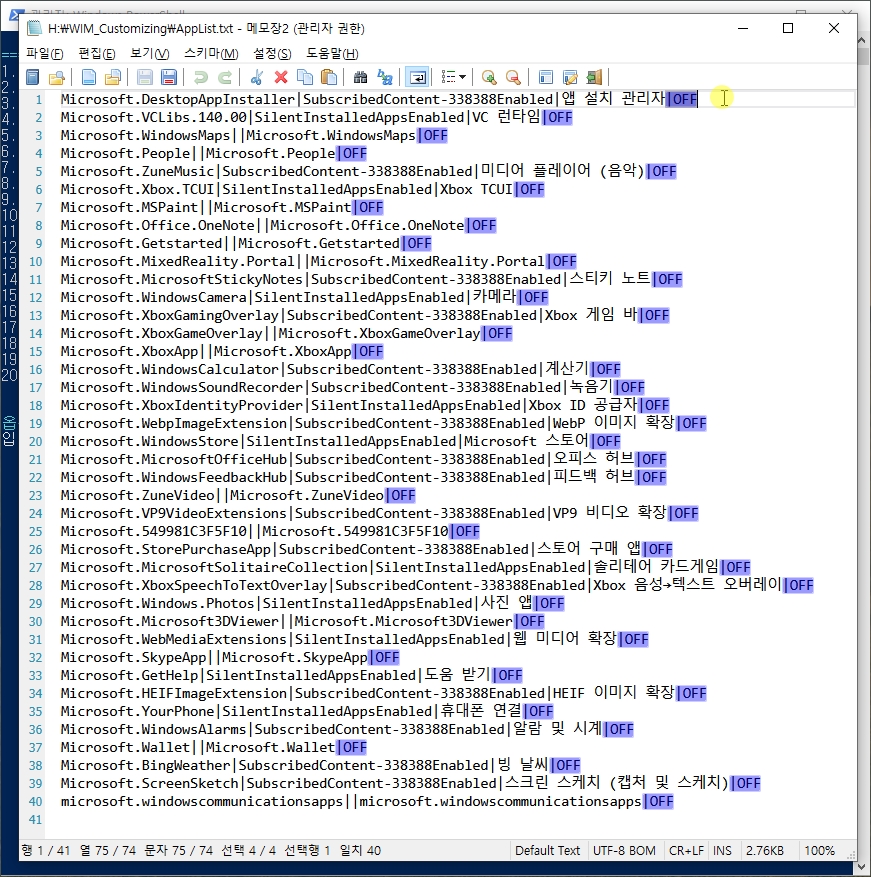This screenshot has height=877, width=871.
Task: Open the 편집(E) menu
Action: point(97,54)
